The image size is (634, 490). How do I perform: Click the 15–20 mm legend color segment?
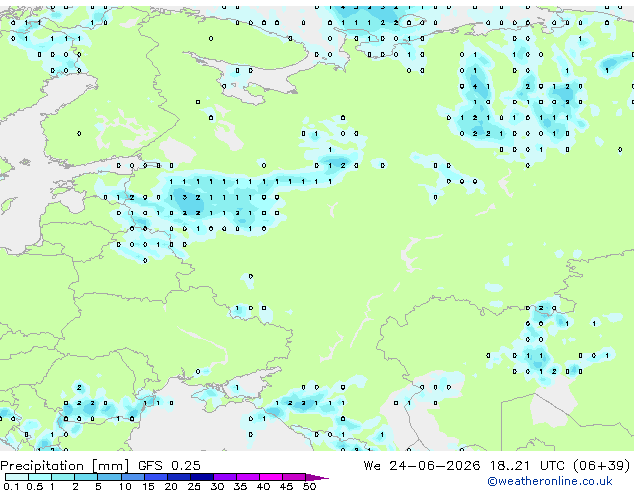[x=155, y=477]
